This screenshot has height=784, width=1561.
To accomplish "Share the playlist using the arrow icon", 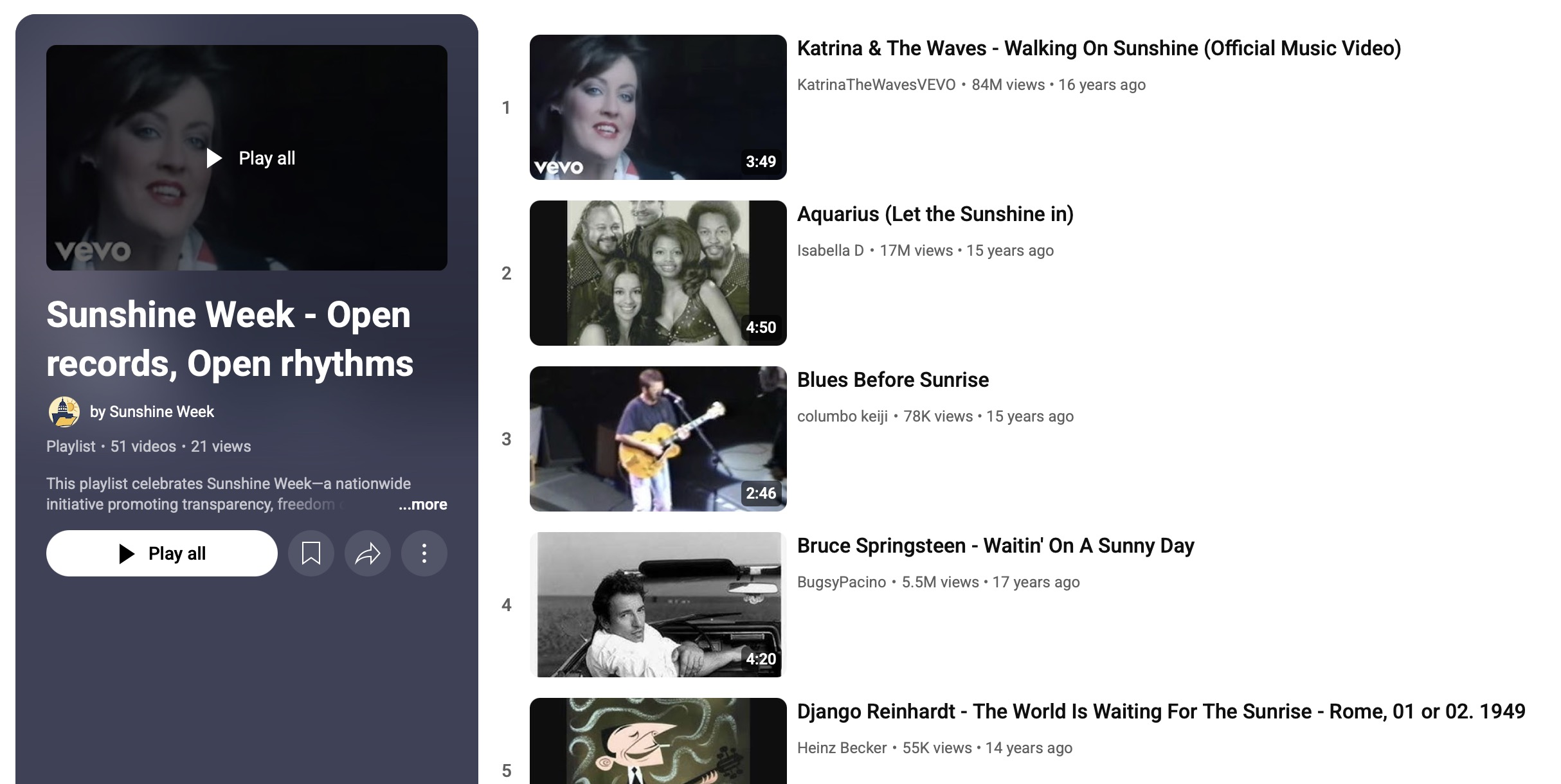I will point(368,553).
